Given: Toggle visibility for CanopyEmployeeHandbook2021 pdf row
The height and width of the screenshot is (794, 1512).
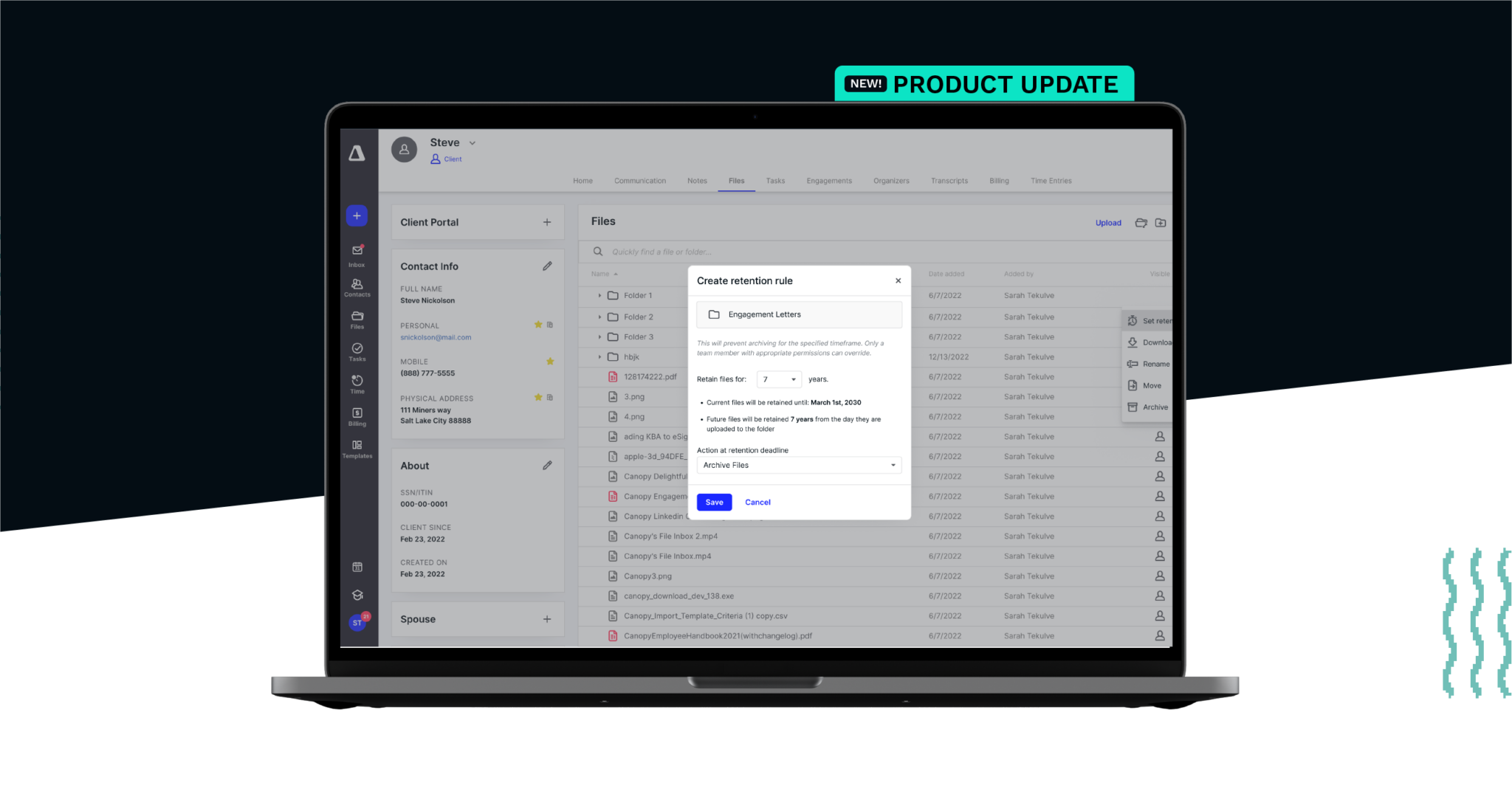Looking at the screenshot, I should (x=1160, y=635).
